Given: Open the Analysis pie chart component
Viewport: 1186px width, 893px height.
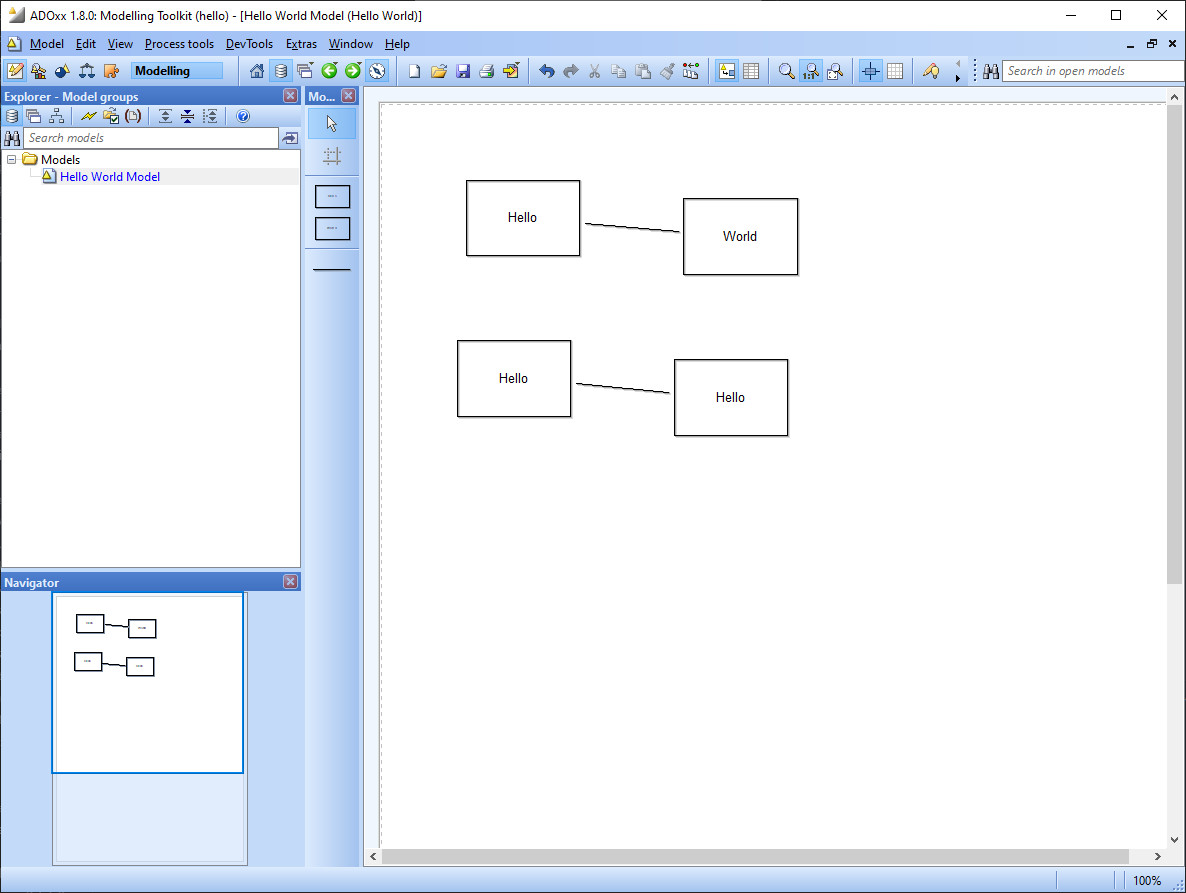Looking at the screenshot, I should pos(63,71).
